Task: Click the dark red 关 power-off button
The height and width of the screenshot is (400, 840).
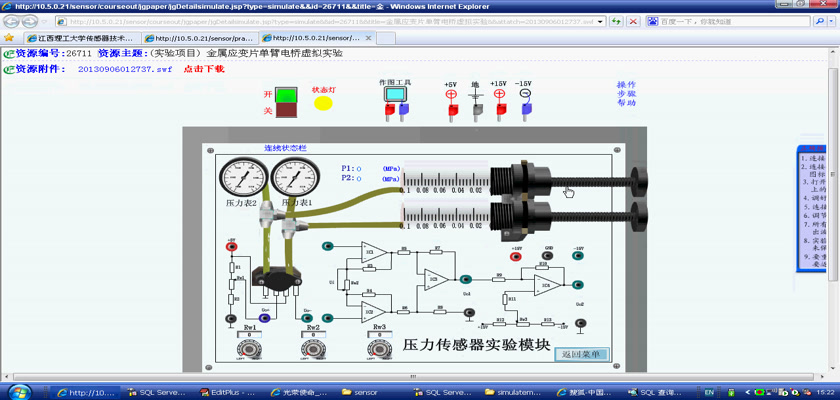Action: point(286,110)
